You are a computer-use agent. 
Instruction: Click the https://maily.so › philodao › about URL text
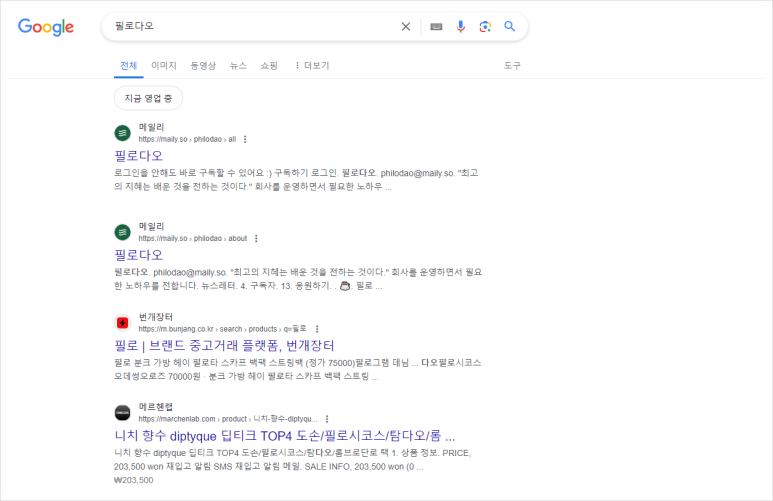point(193,239)
